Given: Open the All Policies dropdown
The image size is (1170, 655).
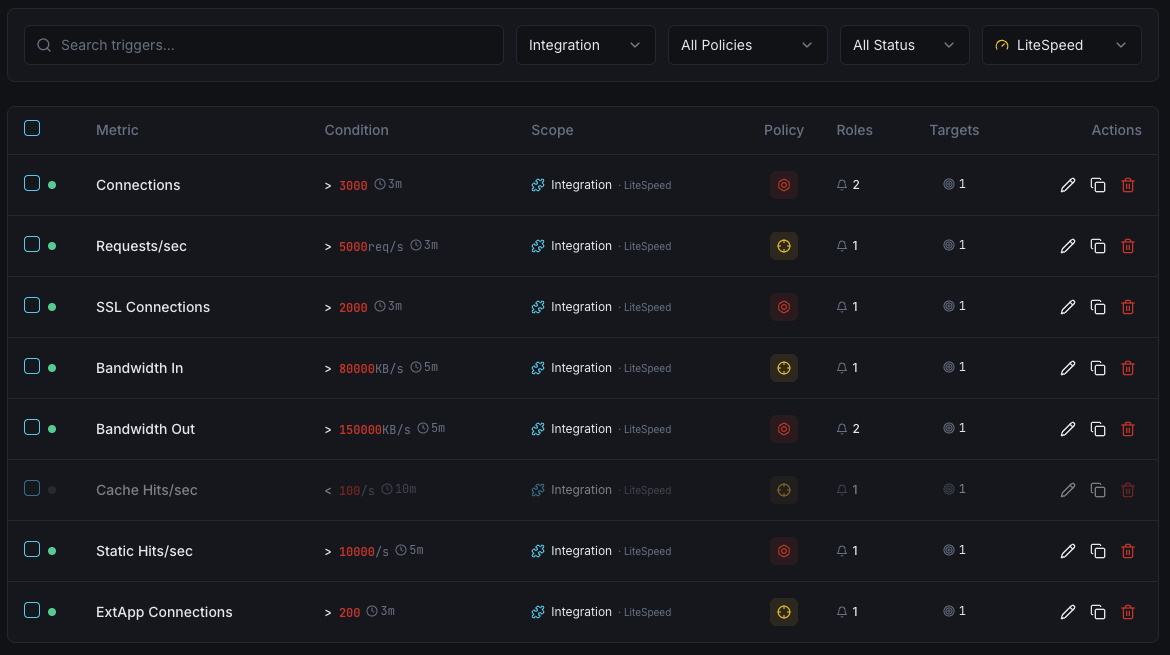Looking at the screenshot, I should coord(747,45).
